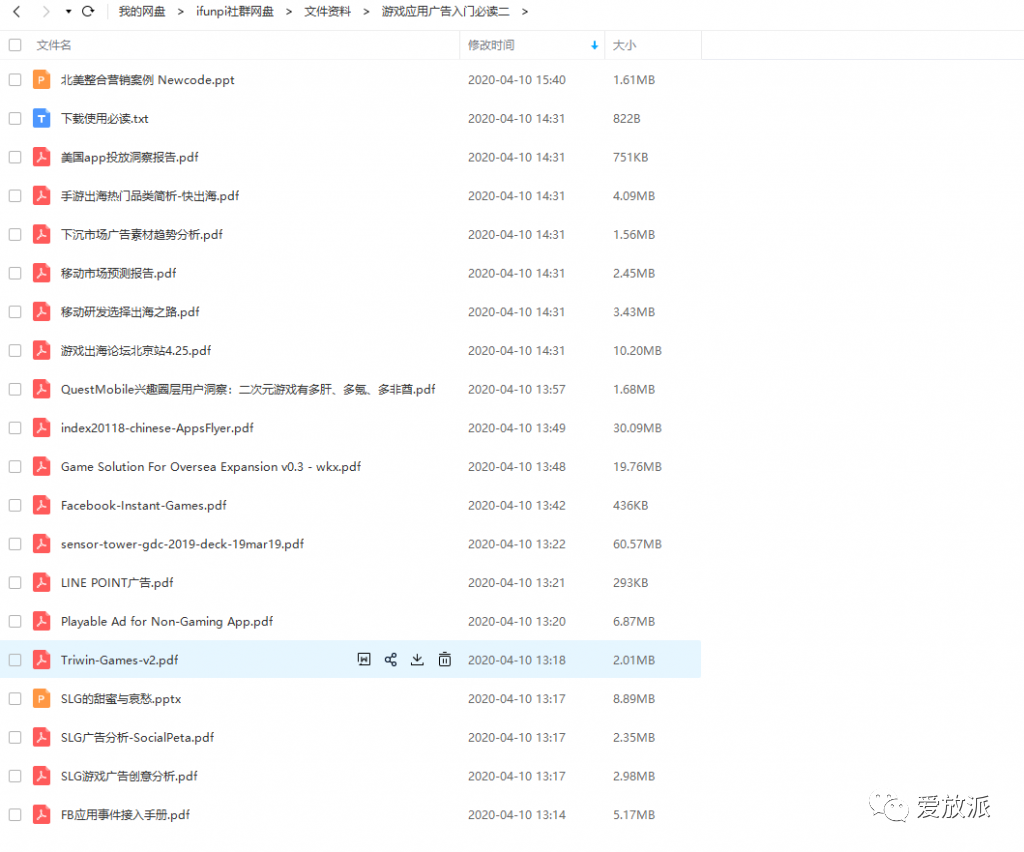
Task: Open the file SLG广告分析-SocialPeta.pdf
Action: 137,737
